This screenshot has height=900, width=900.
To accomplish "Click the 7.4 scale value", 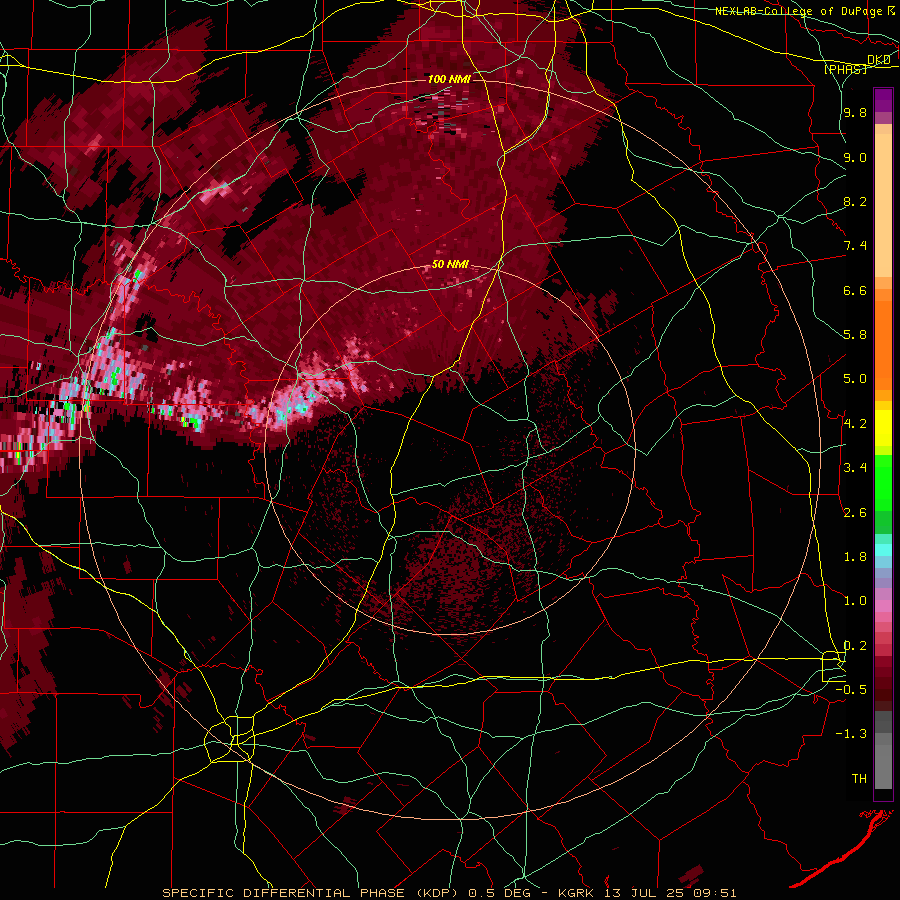I will (x=855, y=246).
